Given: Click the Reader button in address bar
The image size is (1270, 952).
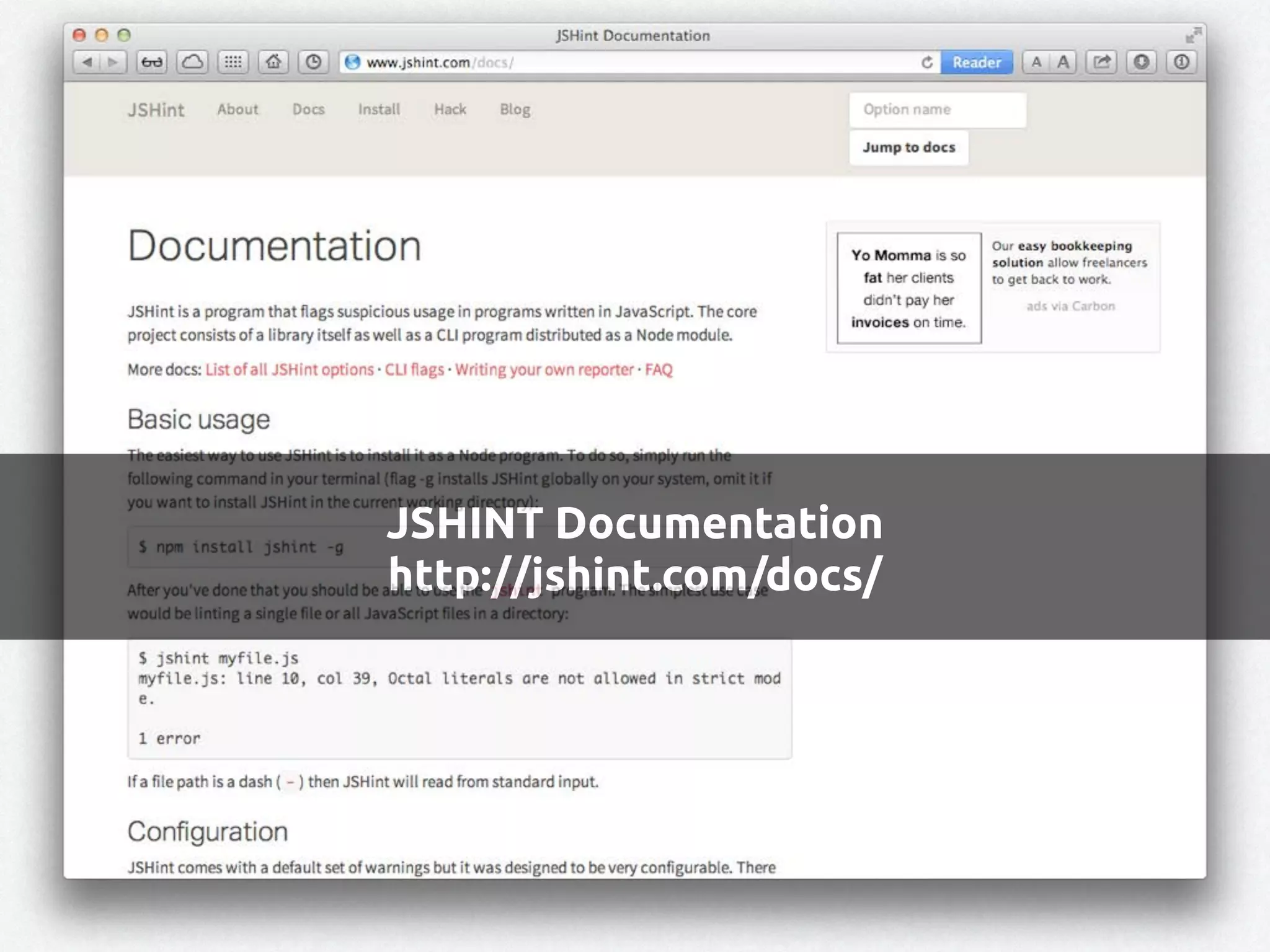Looking at the screenshot, I should tap(977, 63).
